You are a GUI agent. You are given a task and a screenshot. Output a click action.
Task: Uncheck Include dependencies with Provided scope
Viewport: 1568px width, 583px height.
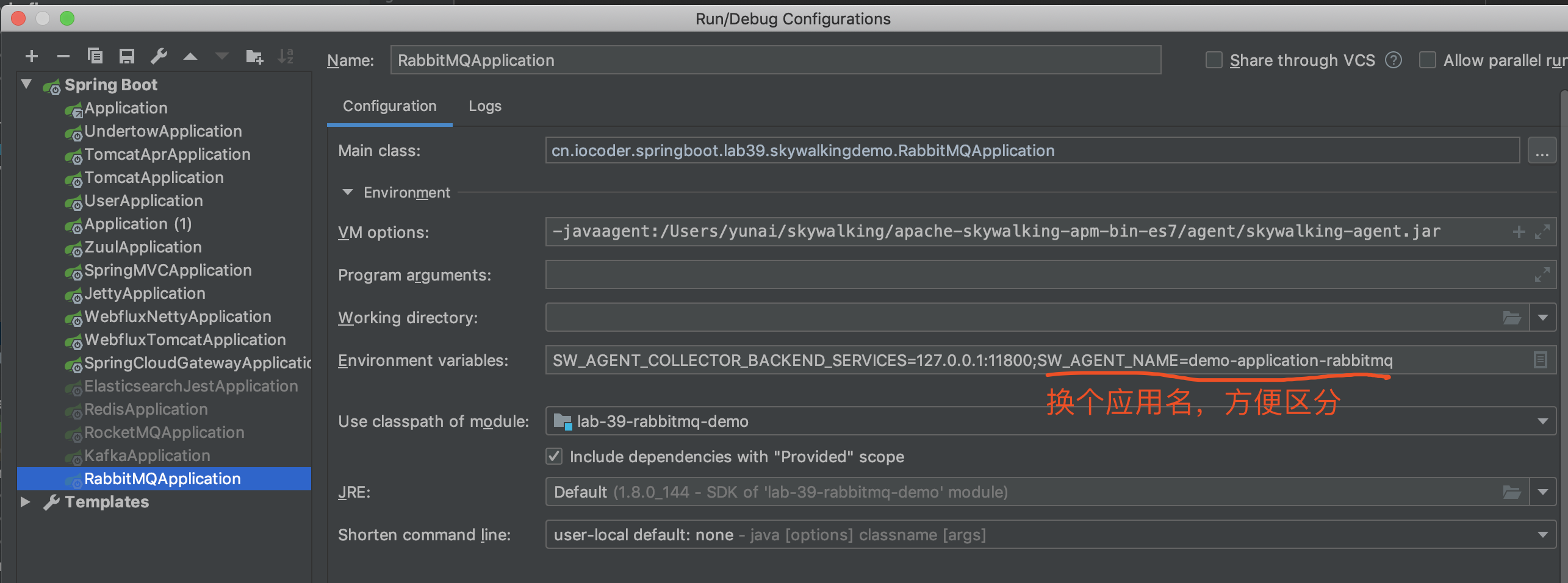(554, 456)
